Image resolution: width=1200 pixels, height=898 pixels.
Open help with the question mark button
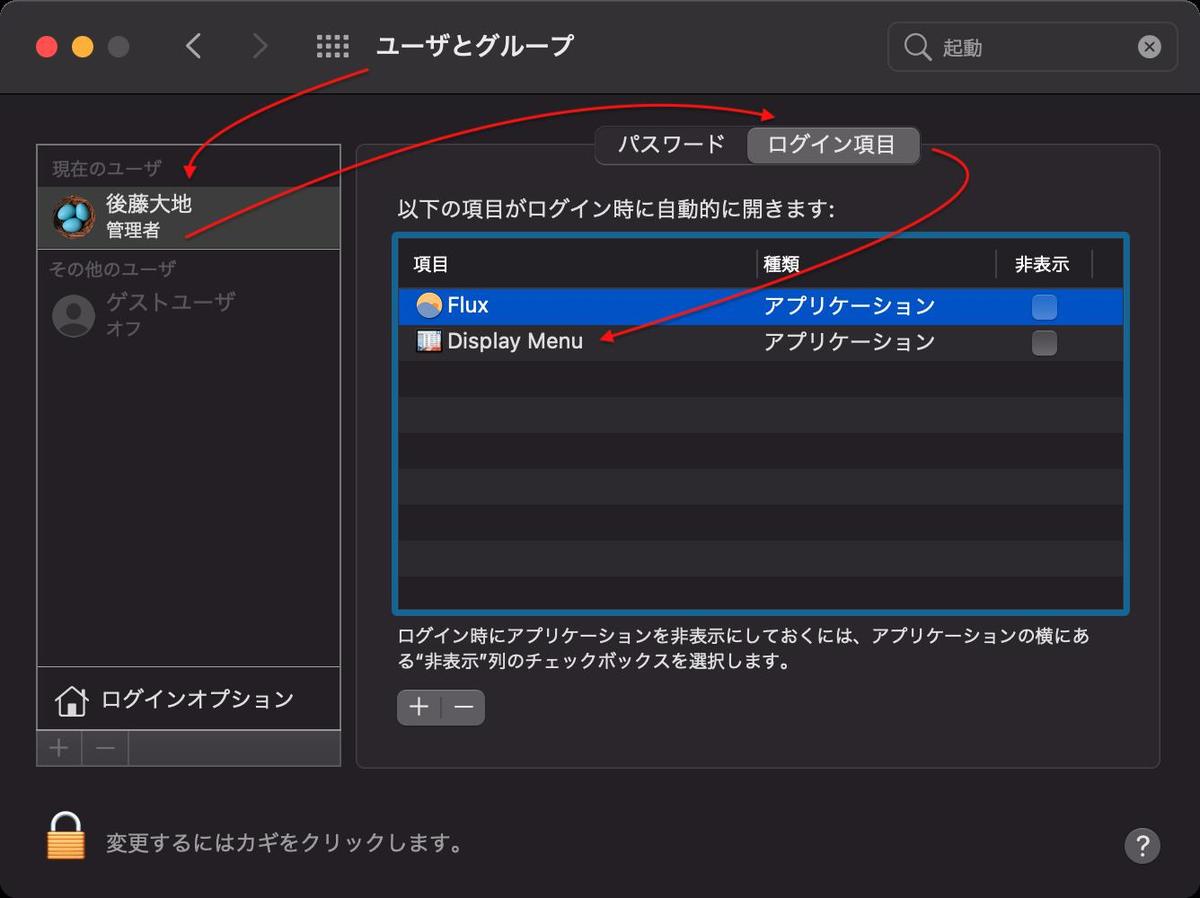[1142, 845]
